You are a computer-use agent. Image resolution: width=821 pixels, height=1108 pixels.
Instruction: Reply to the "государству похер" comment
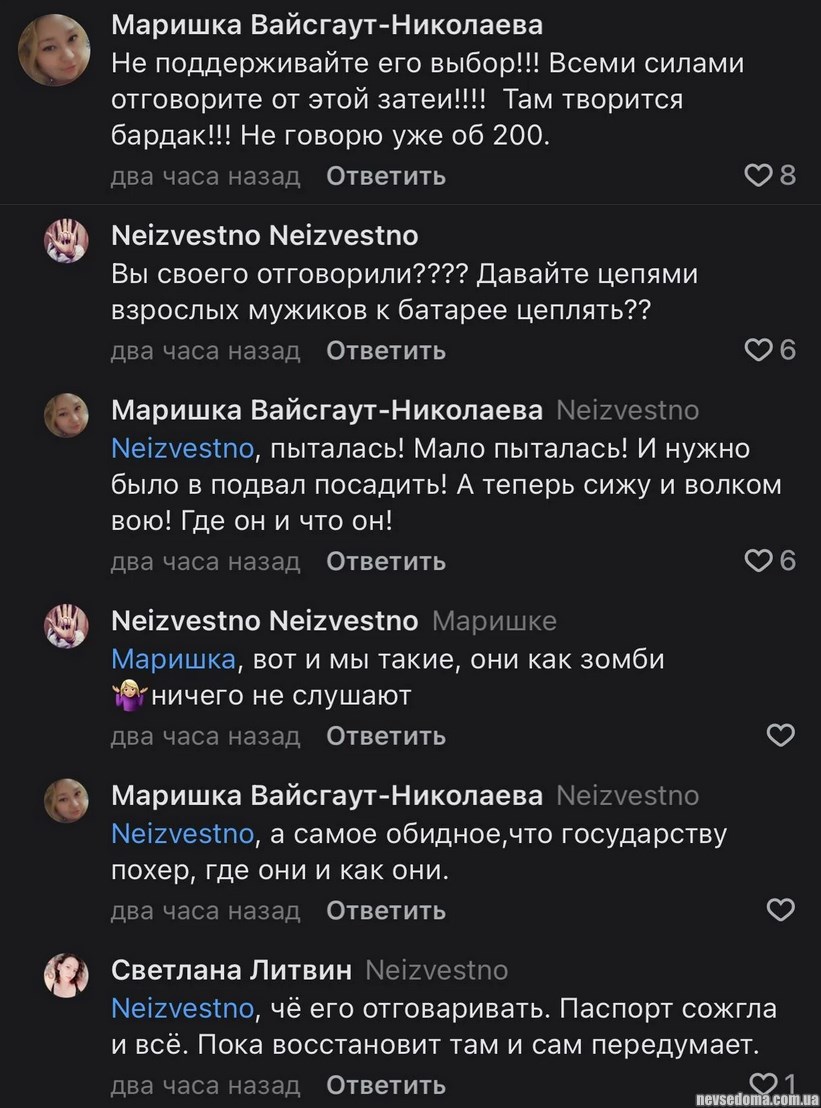tap(386, 910)
